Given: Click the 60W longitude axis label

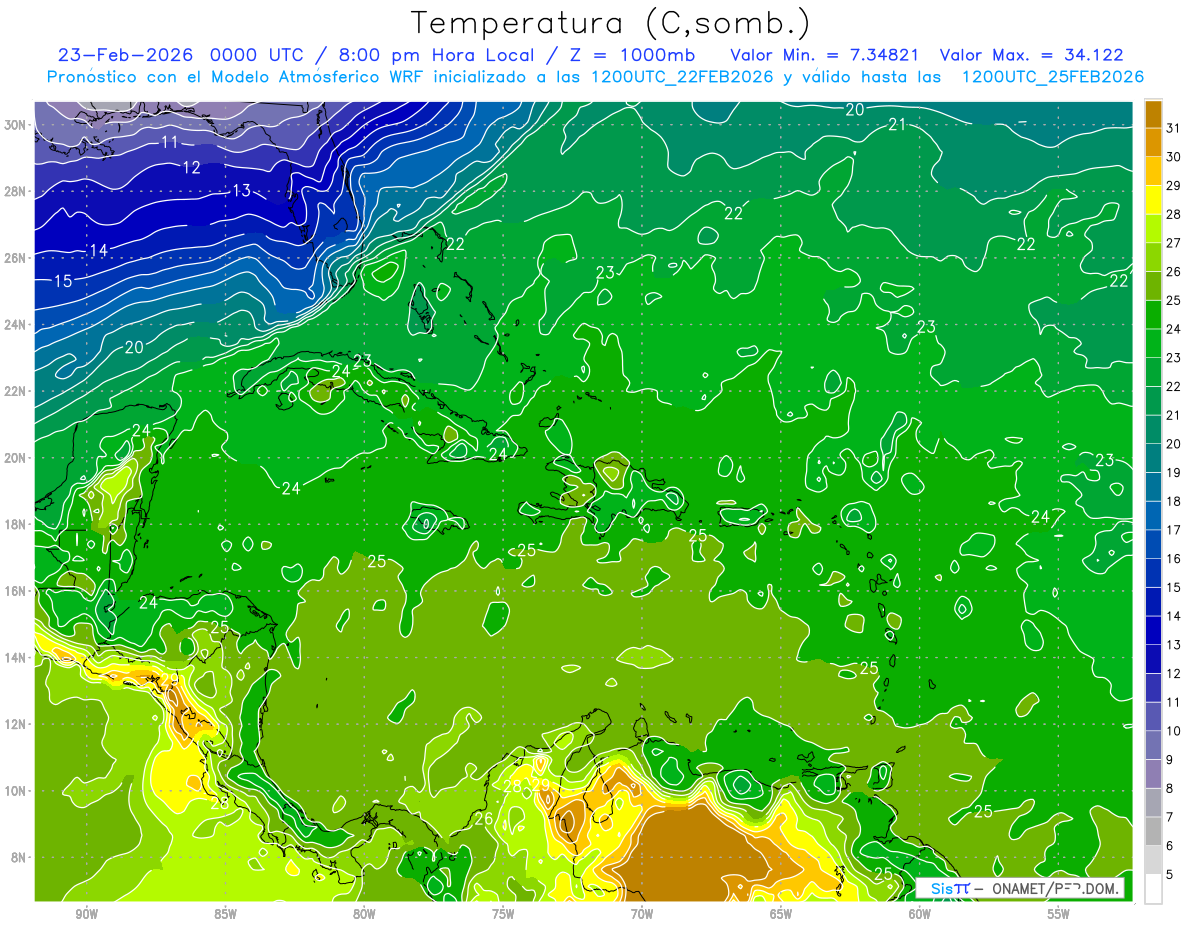Looking at the screenshot, I should pyautogui.click(x=920, y=913).
